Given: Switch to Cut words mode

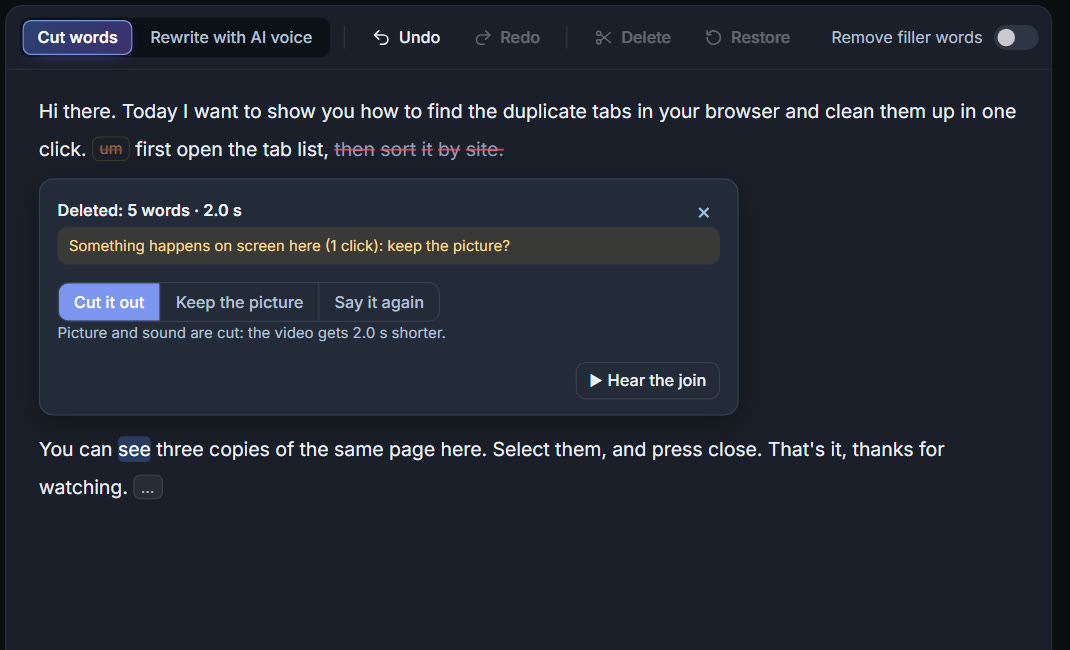Looking at the screenshot, I should (77, 38).
